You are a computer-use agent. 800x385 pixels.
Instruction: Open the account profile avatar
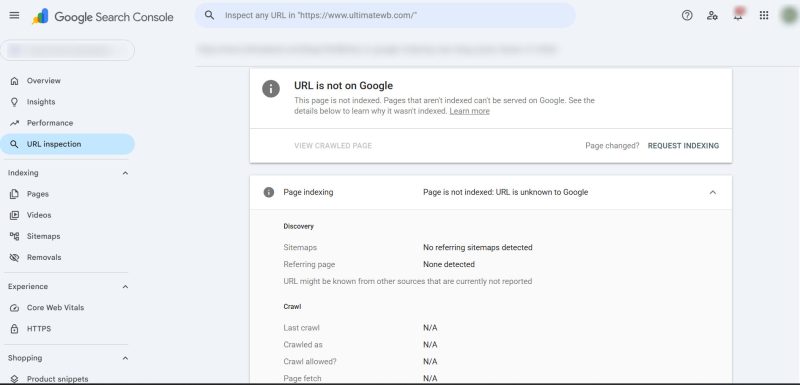point(789,15)
